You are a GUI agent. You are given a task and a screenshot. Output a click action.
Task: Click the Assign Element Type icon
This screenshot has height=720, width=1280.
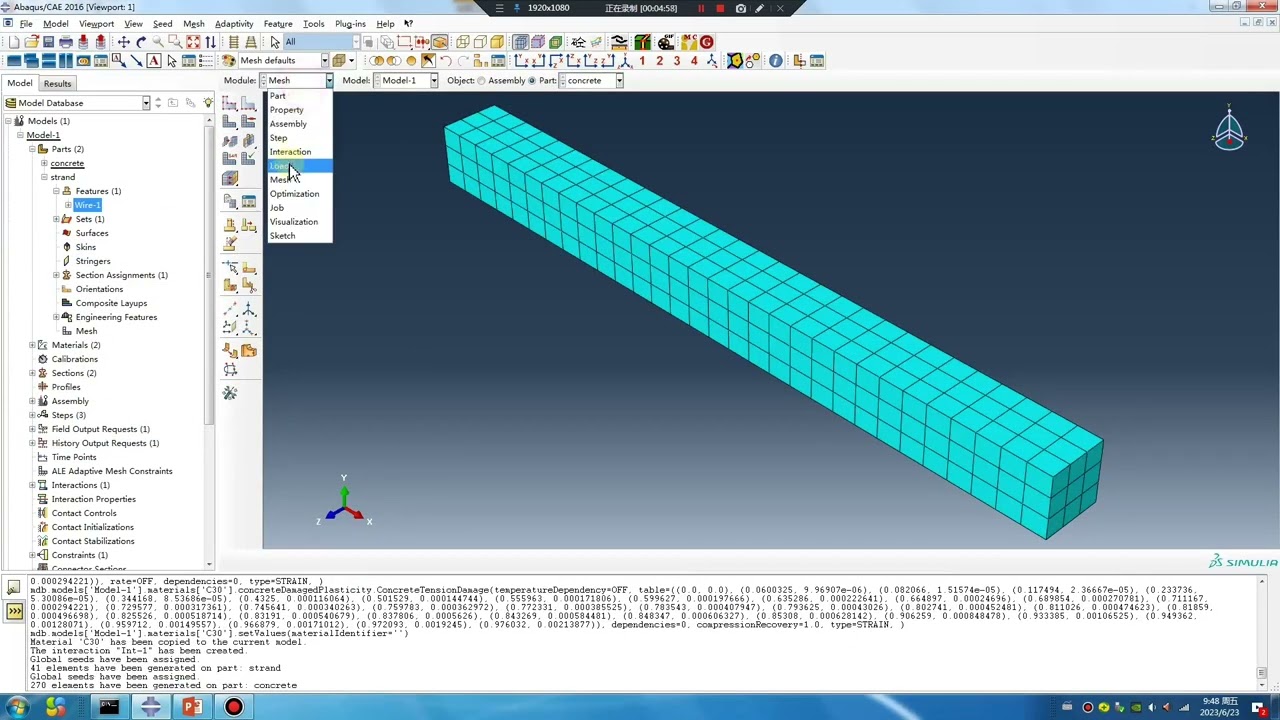[x=230, y=158]
